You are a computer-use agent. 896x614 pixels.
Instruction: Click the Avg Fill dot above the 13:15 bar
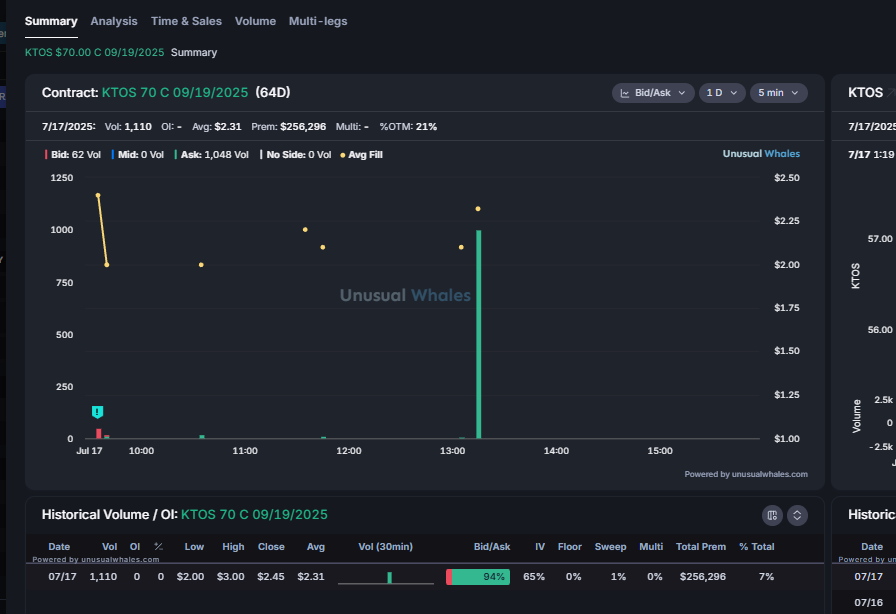[478, 209]
